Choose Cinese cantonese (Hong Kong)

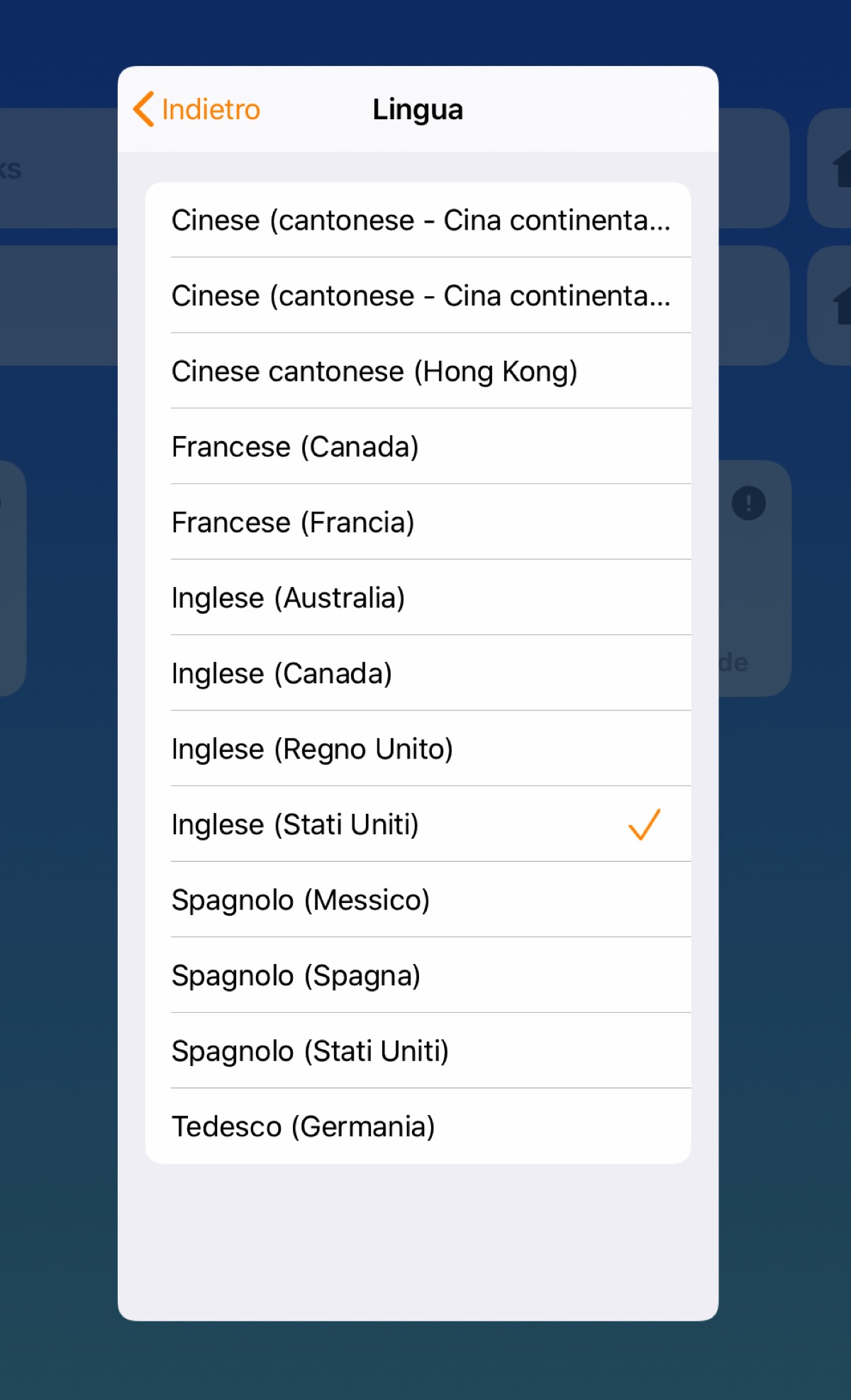tap(374, 371)
